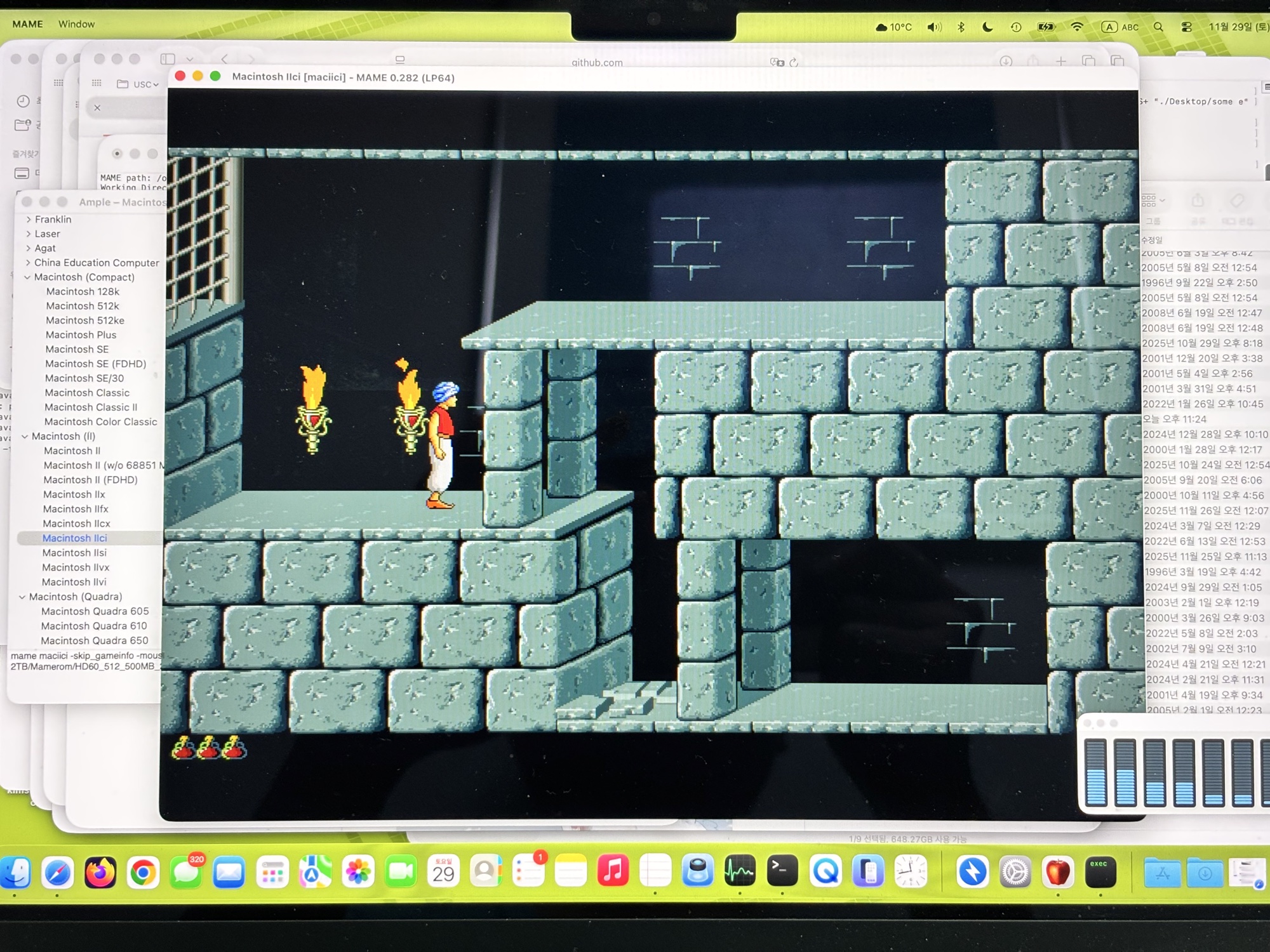
Task: Toggle Bluetooth icon in menu bar
Action: pos(961,27)
